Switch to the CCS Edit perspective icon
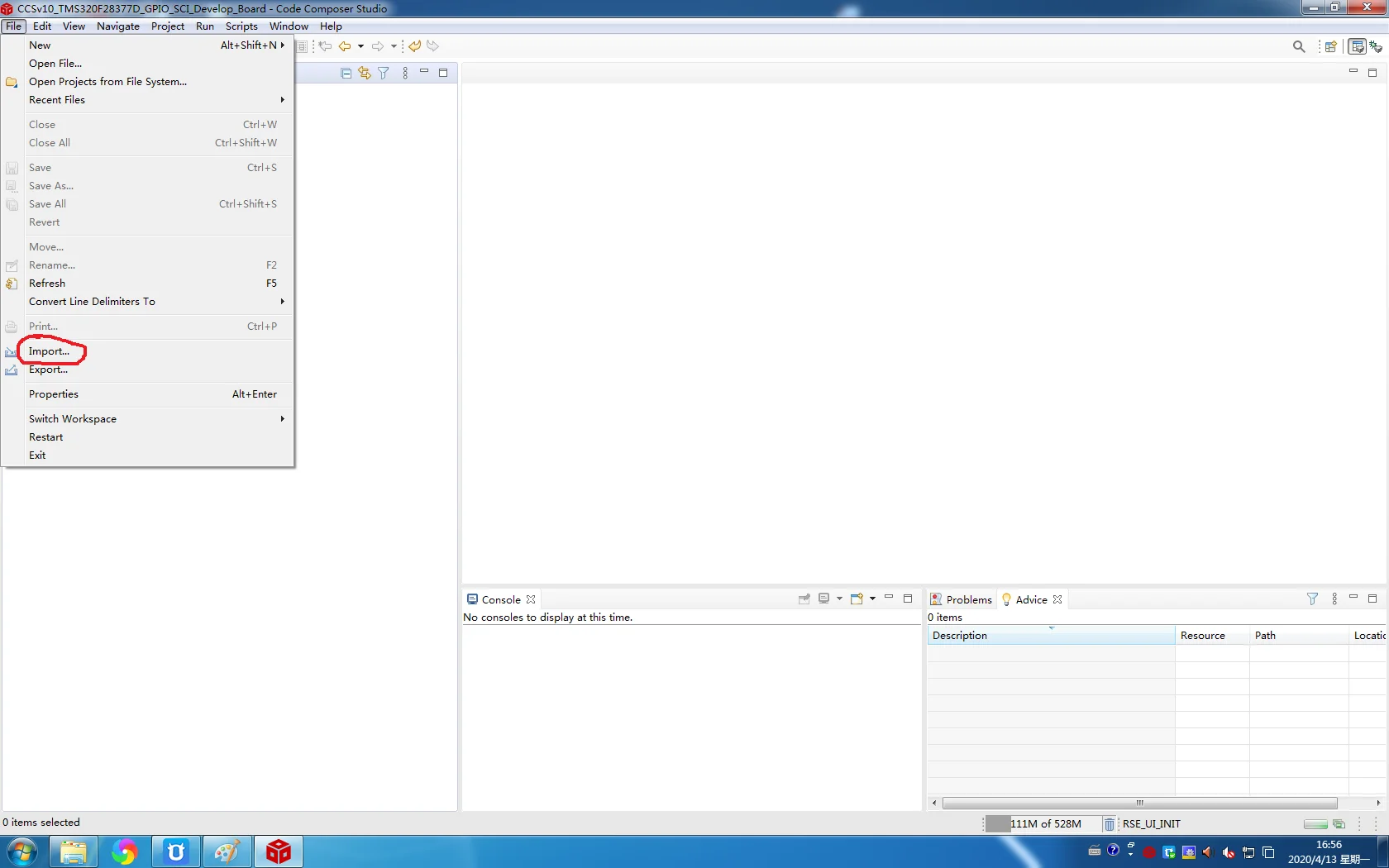Image resolution: width=1389 pixels, height=868 pixels. point(1357,46)
